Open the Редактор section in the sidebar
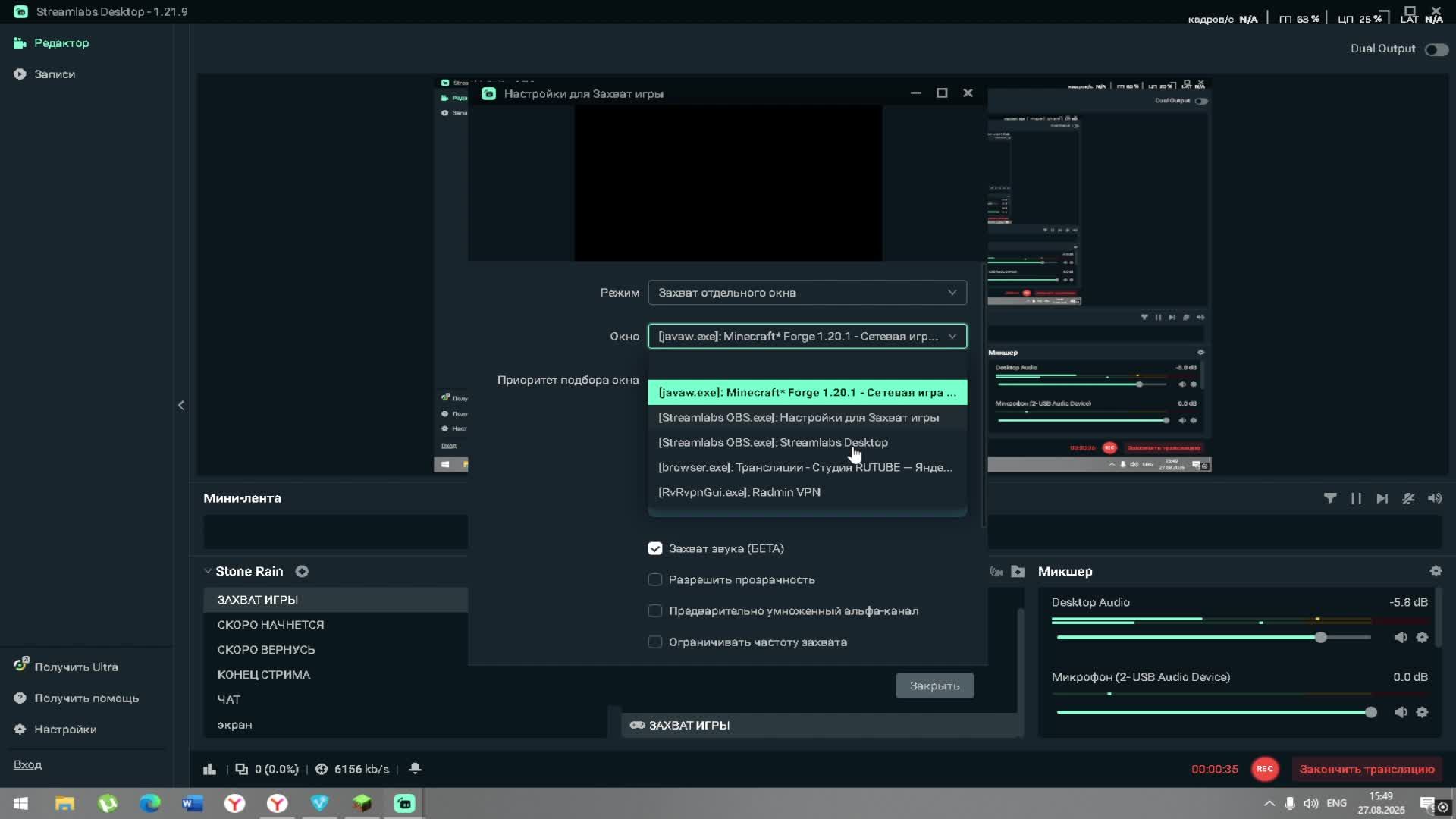Screen dimensions: 1456x819 (52, 43)
